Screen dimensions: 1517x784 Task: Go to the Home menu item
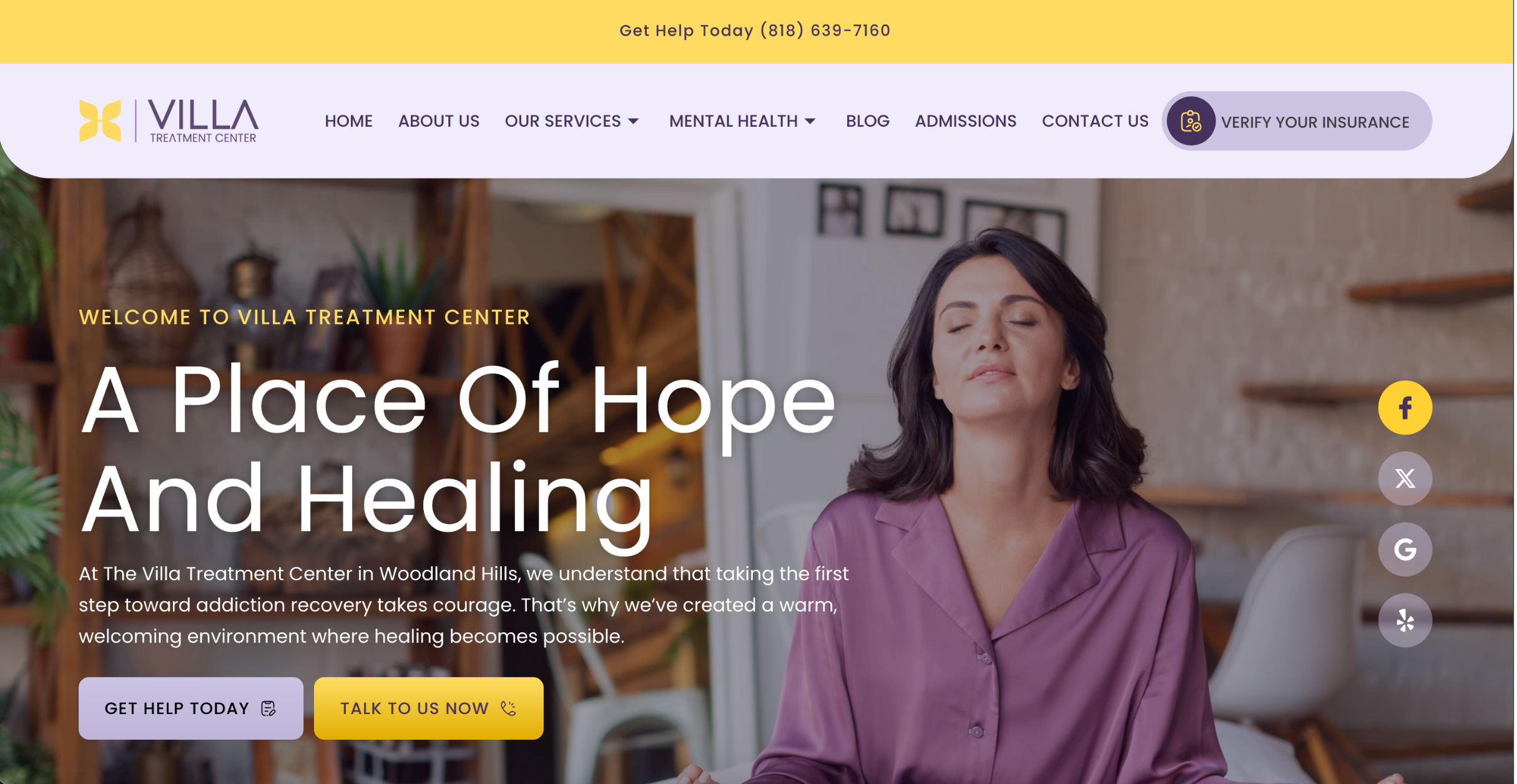349,121
